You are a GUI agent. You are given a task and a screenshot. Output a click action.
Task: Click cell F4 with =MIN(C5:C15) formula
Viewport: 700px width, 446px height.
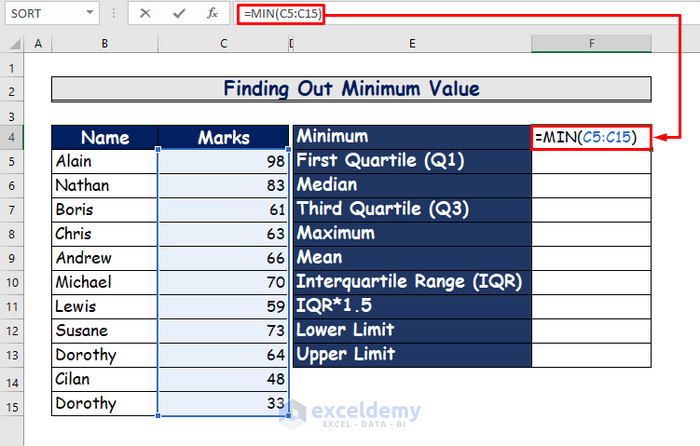point(591,137)
